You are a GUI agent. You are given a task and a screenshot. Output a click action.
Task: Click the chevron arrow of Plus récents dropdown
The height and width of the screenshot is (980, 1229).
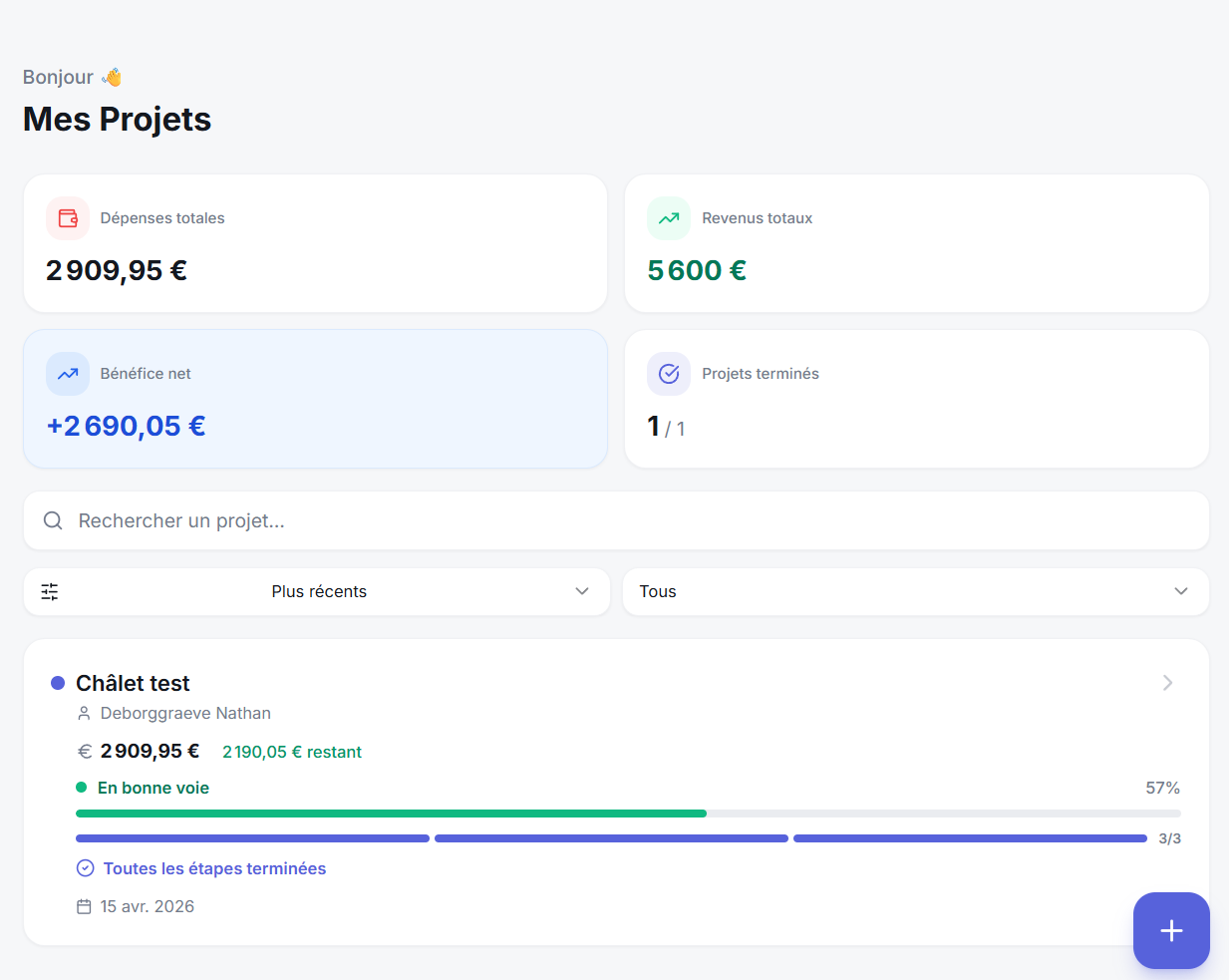point(582,591)
